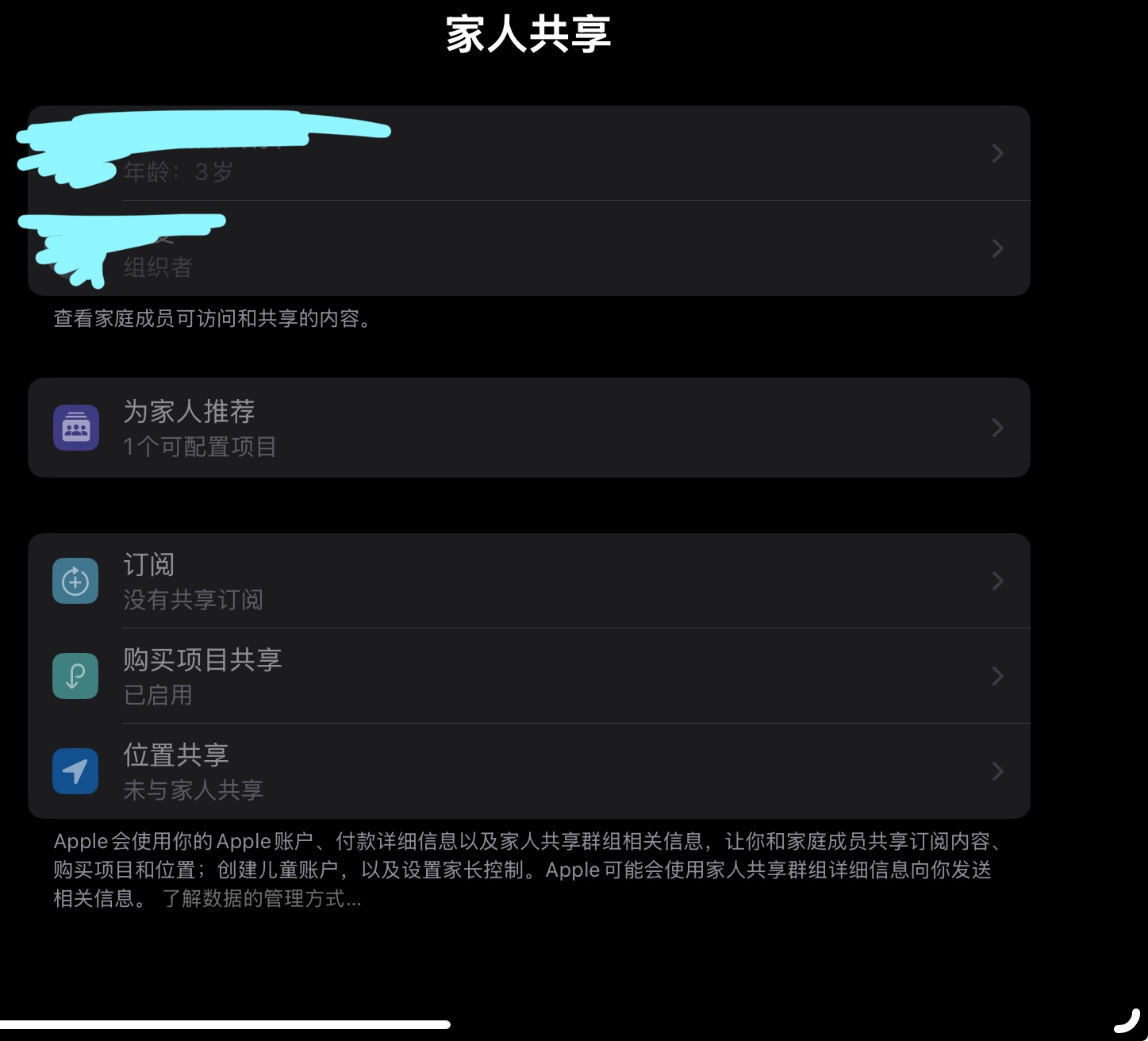Tap the 未与家人共享 status text
Viewport: 1148px width, 1041px height.
point(193,790)
